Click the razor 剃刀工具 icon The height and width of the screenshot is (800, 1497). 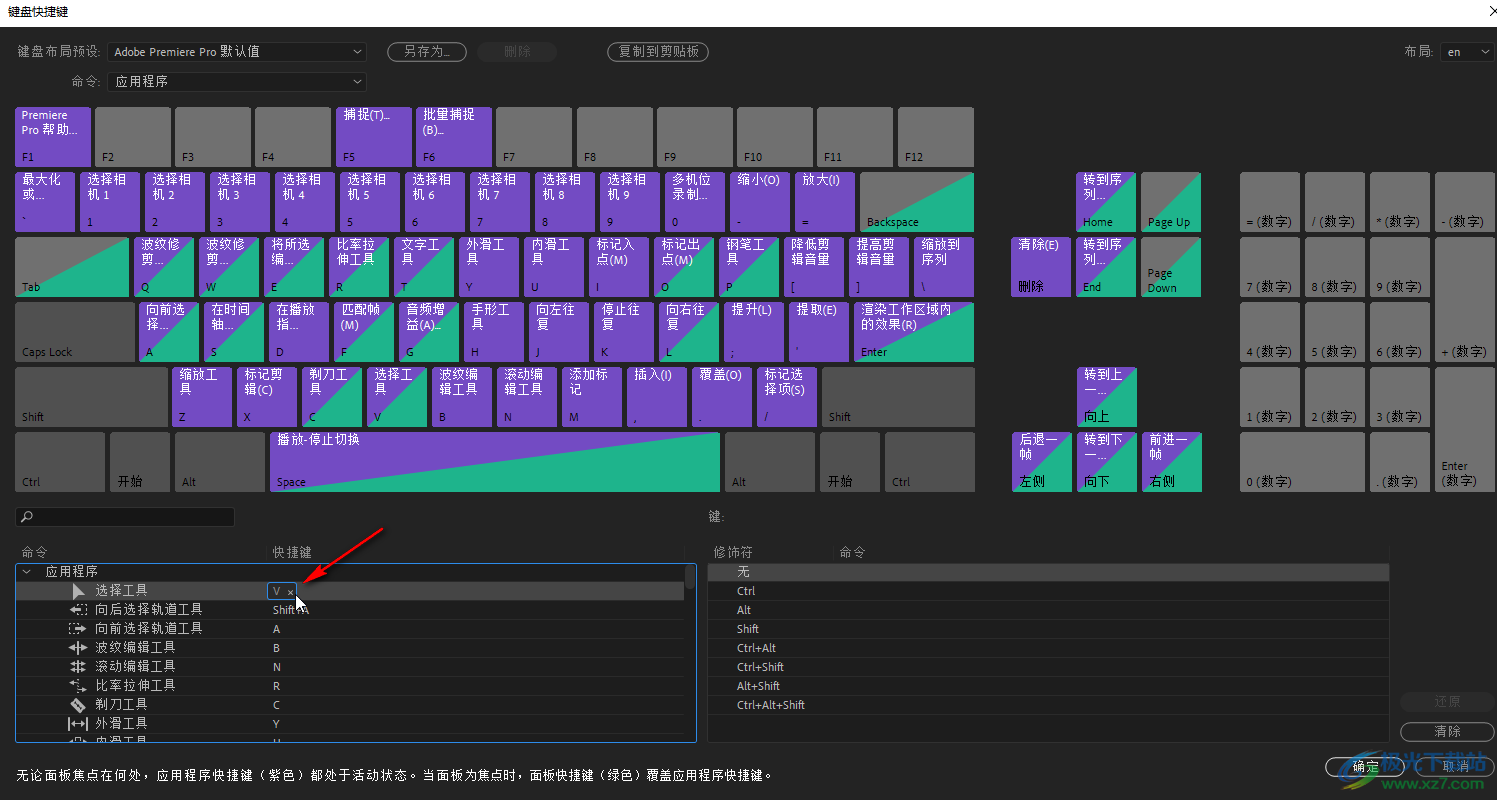78,705
